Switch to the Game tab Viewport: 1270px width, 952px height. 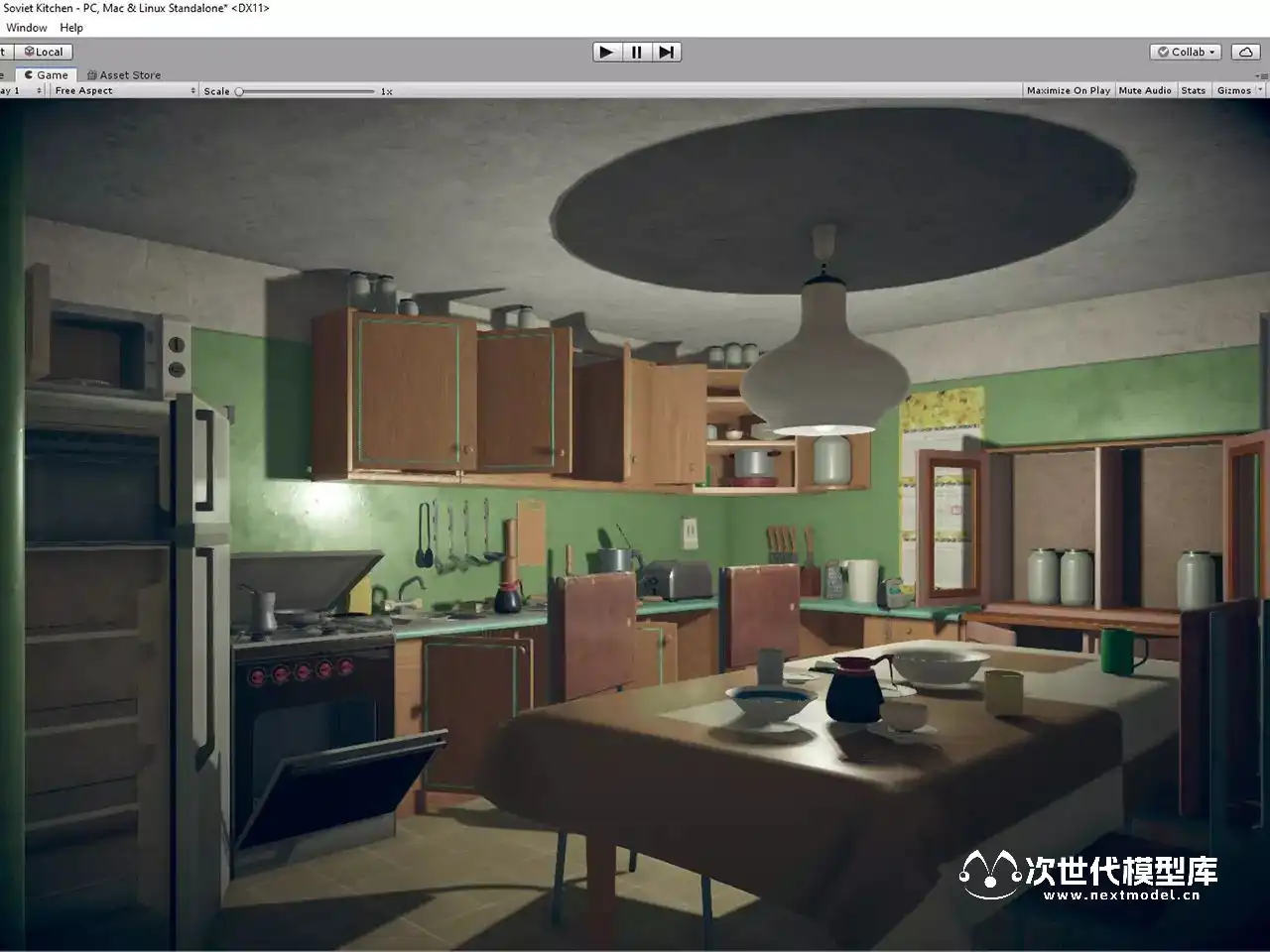(x=47, y=74)
